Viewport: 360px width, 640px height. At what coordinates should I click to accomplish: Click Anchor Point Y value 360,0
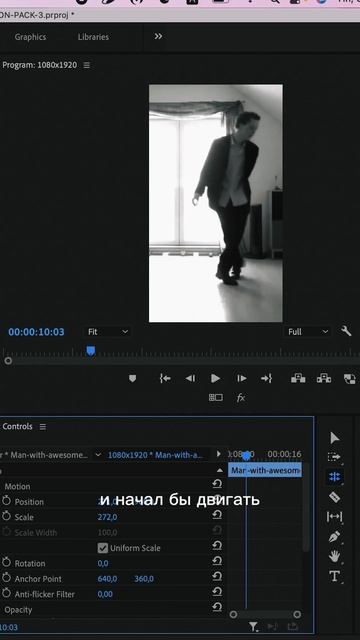(144, 579)
